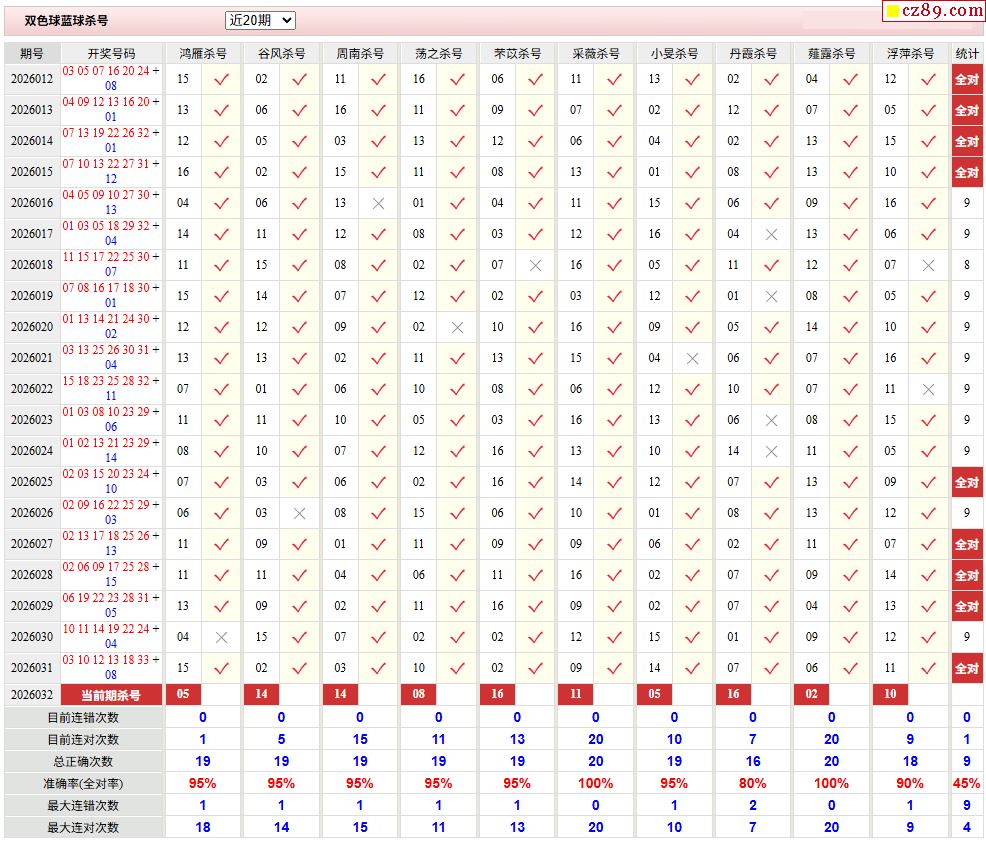Click the 统计 column header
The image size is (986, 841).
coord(967,53)
